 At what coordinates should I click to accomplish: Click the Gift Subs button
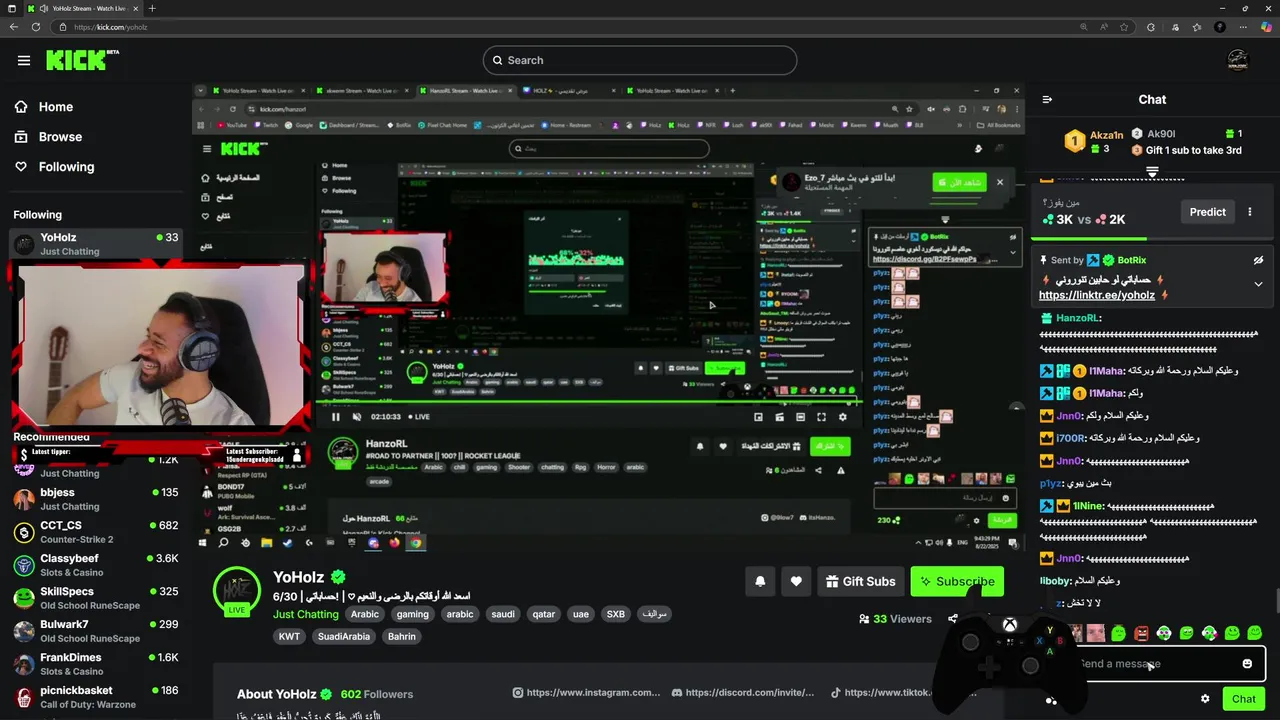click(861, 581)
